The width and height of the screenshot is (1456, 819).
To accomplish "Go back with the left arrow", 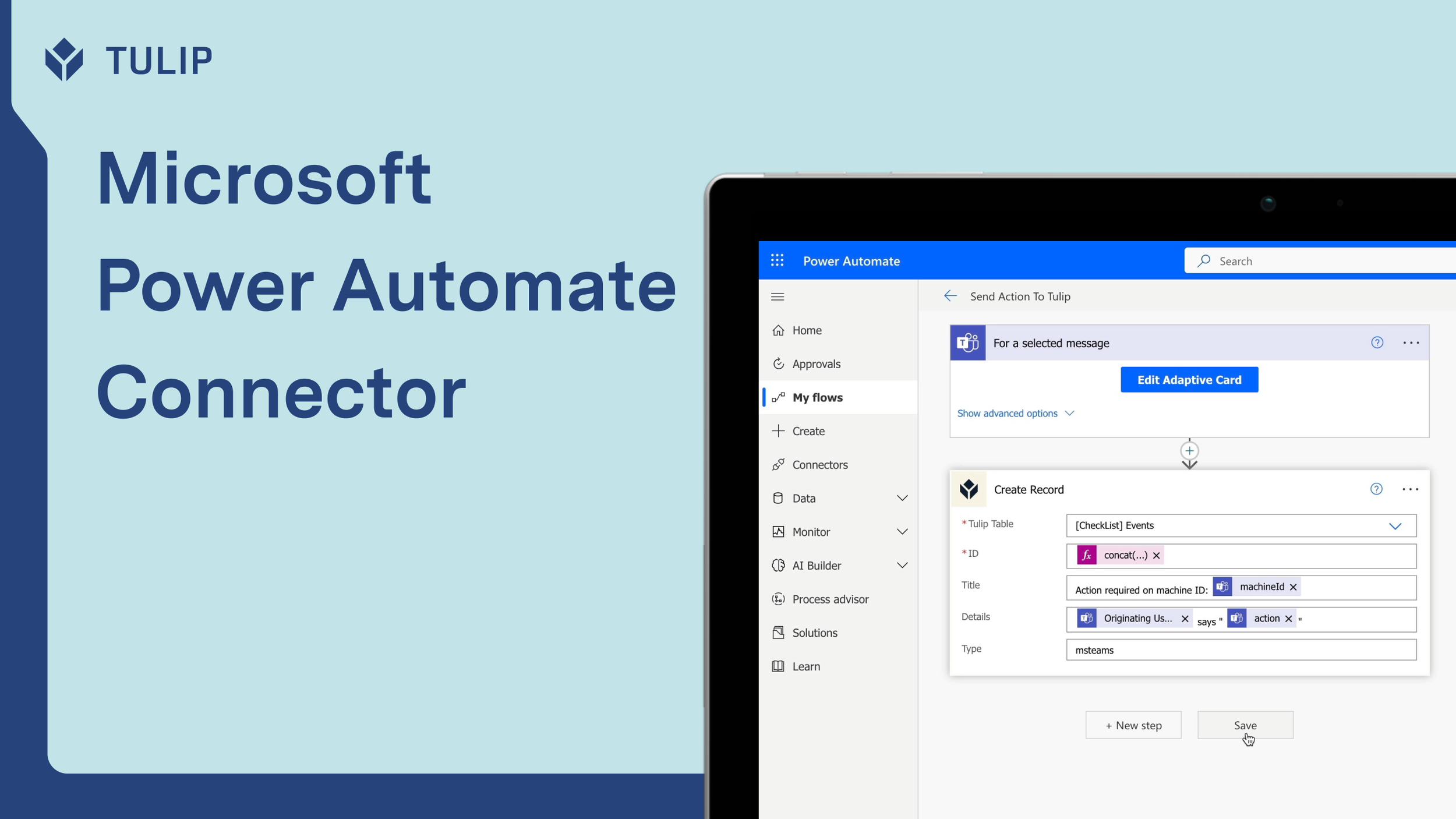I will pos(950,296).
